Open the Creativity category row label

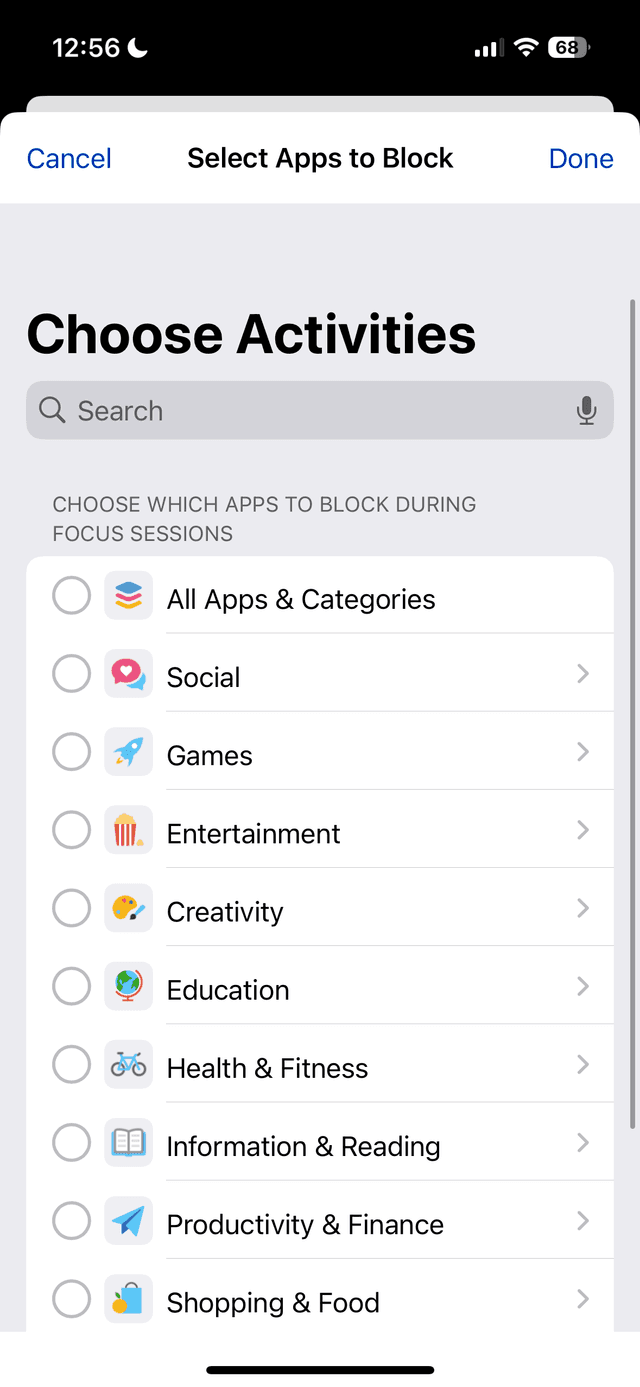coord(225,912)
